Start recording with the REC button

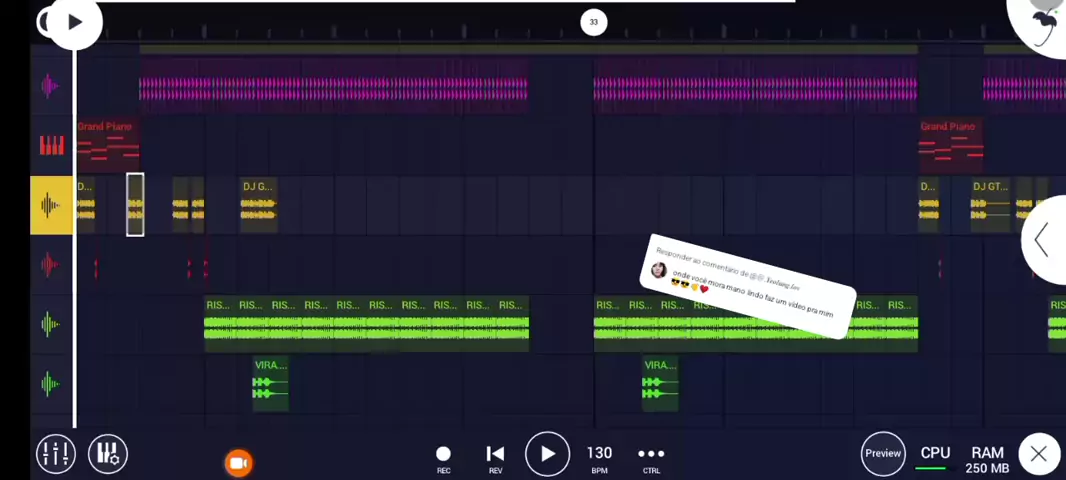click(x=443, y=459)
